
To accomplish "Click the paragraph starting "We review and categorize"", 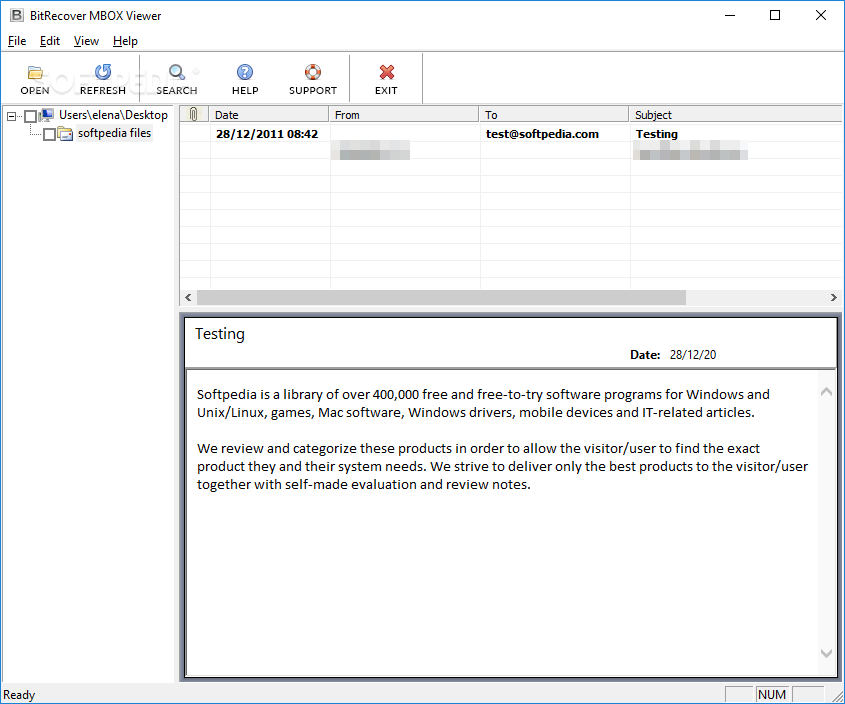I will tap(502, 466).
